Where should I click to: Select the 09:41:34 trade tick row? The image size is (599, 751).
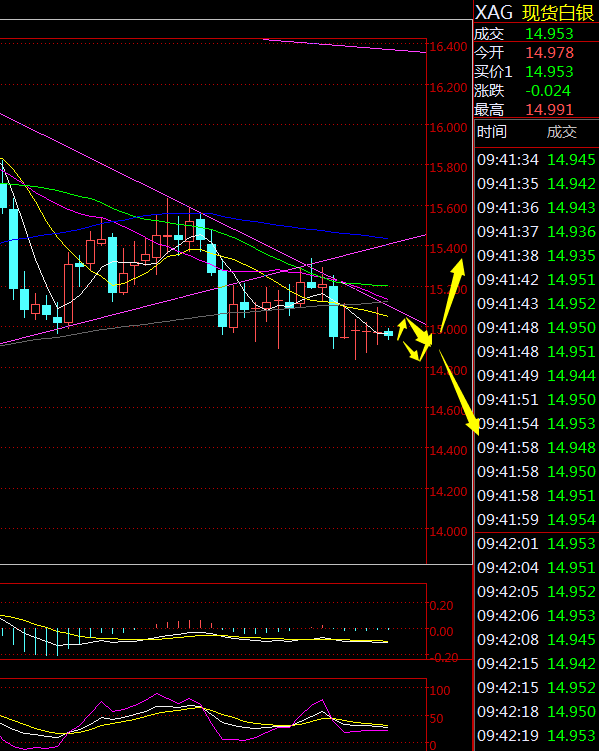coord(536,159)
